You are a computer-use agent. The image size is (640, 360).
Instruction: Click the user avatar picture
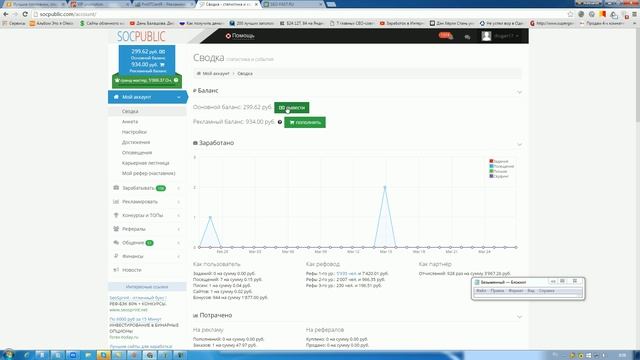[486, 36]
